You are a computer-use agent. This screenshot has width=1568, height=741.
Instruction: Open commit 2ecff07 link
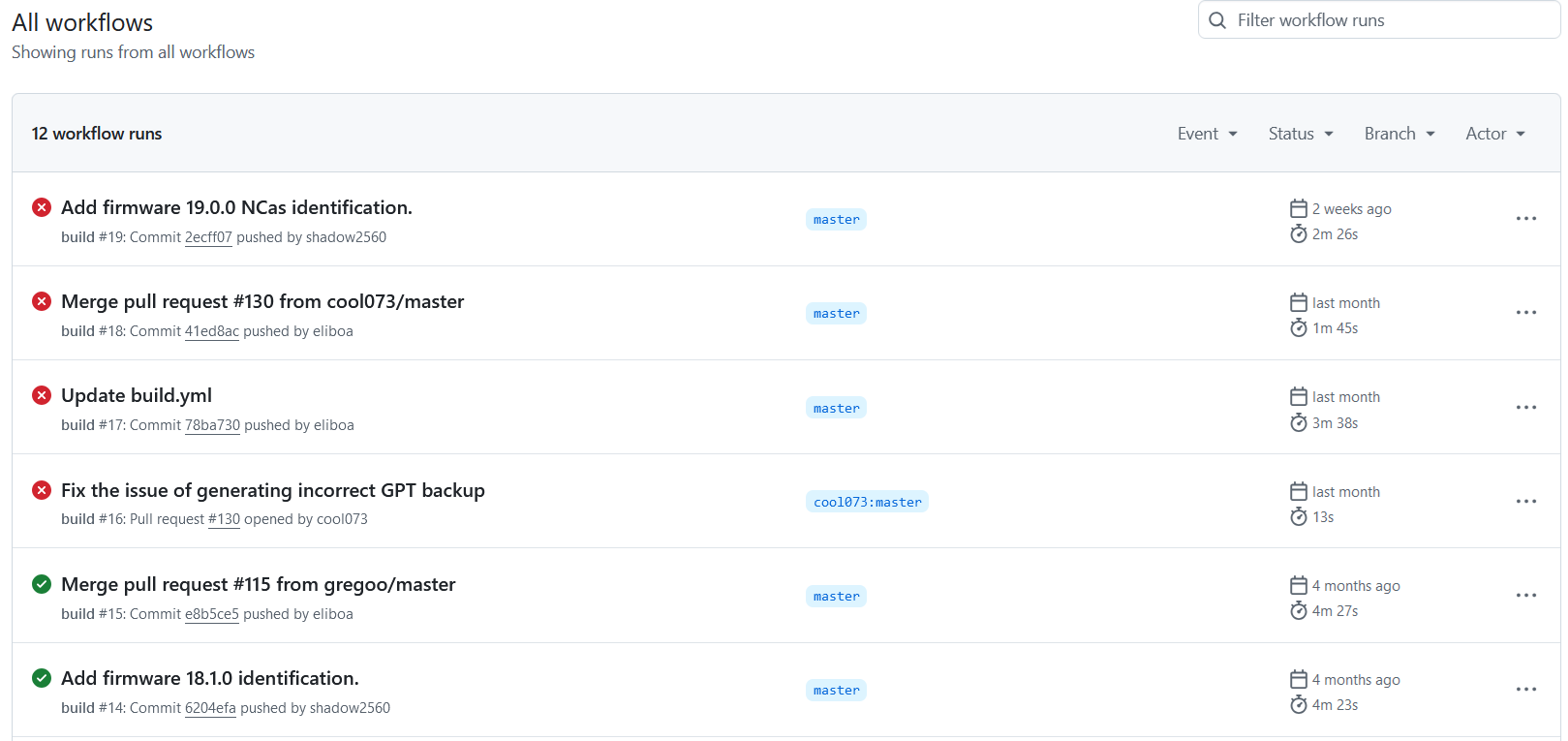tap(208, 237)
